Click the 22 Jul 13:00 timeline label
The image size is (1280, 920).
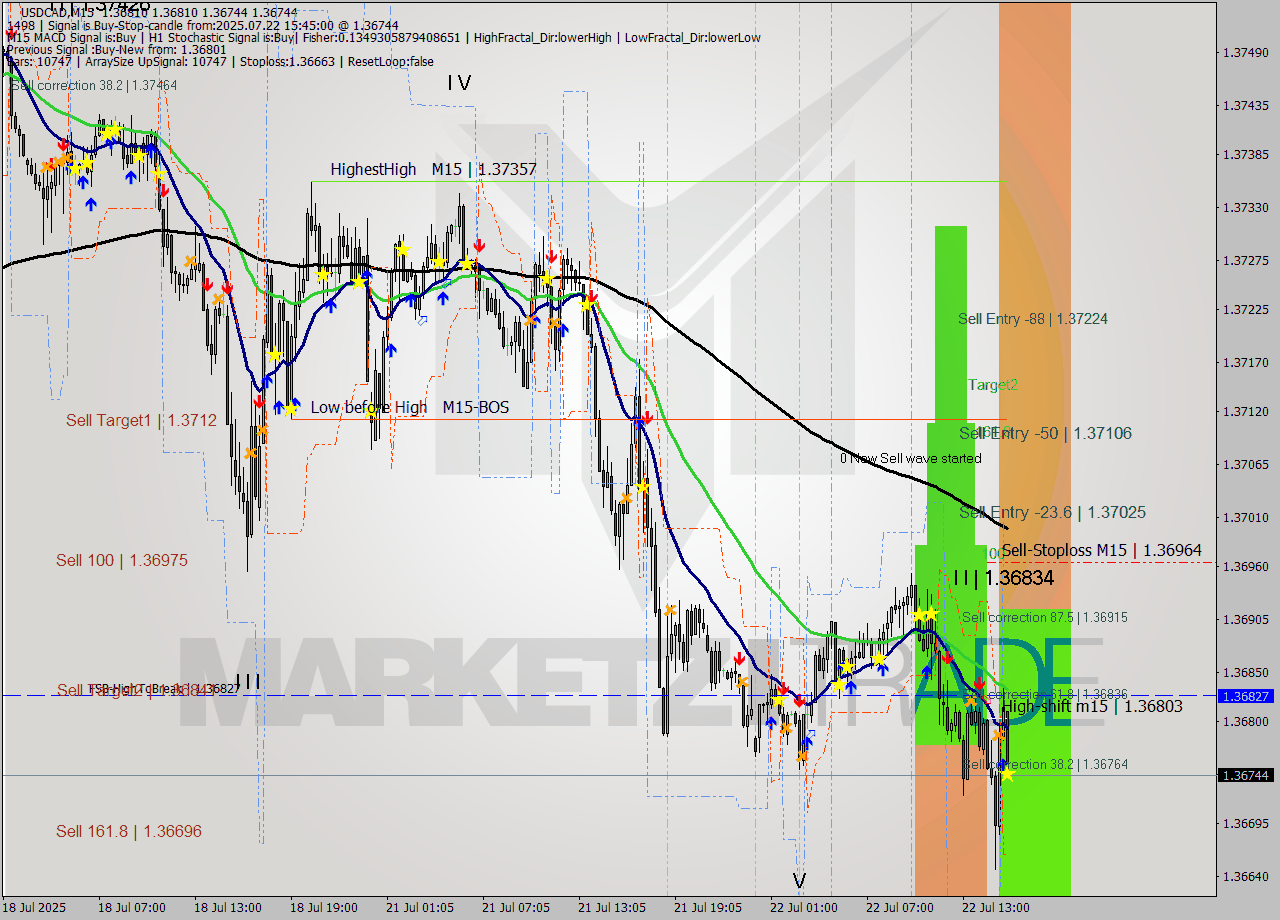[995, 909]
